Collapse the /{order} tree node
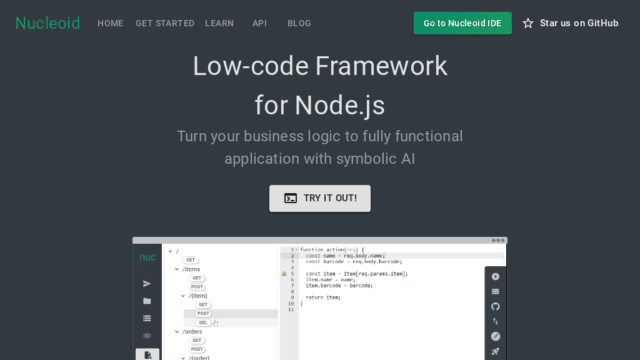Viewport: 640px width, 360px height. click(x=183, y=358)
